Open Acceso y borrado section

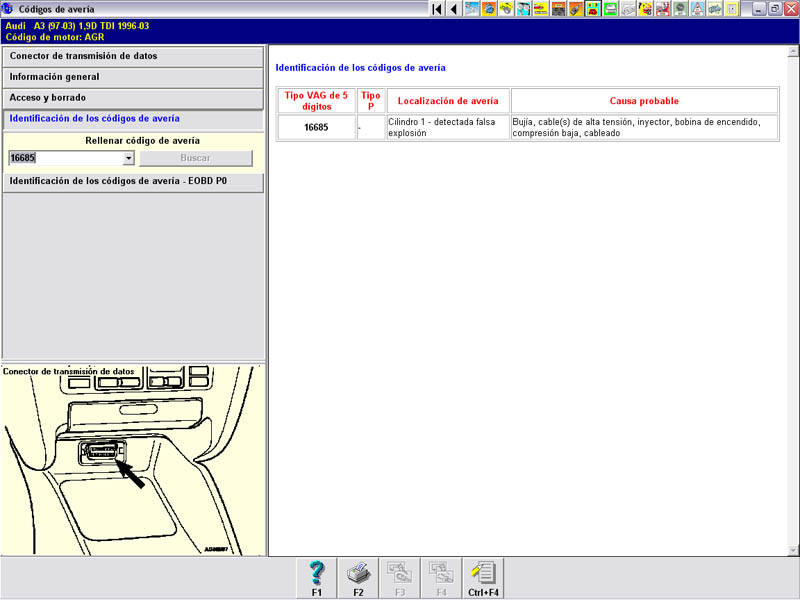click(133, 98)
